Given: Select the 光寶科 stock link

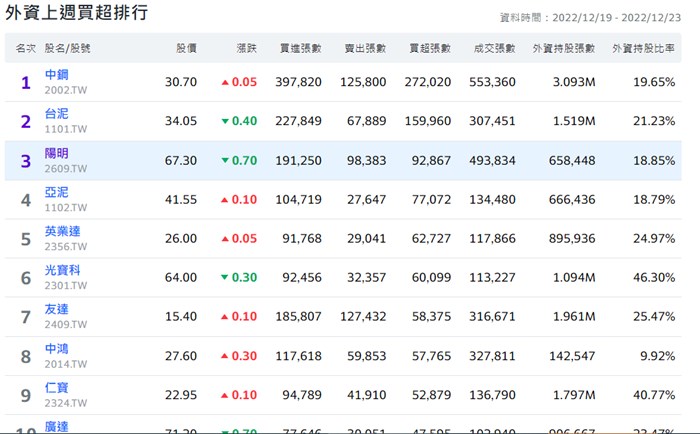Looking at the screenshot, I should coord(64,271).
